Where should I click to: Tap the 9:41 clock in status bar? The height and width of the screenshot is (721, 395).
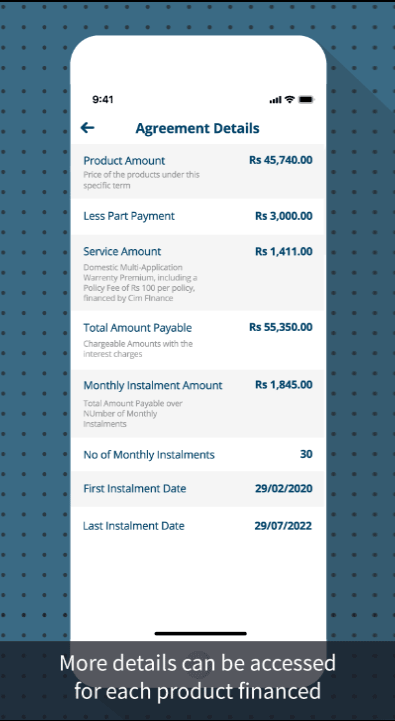103,99
